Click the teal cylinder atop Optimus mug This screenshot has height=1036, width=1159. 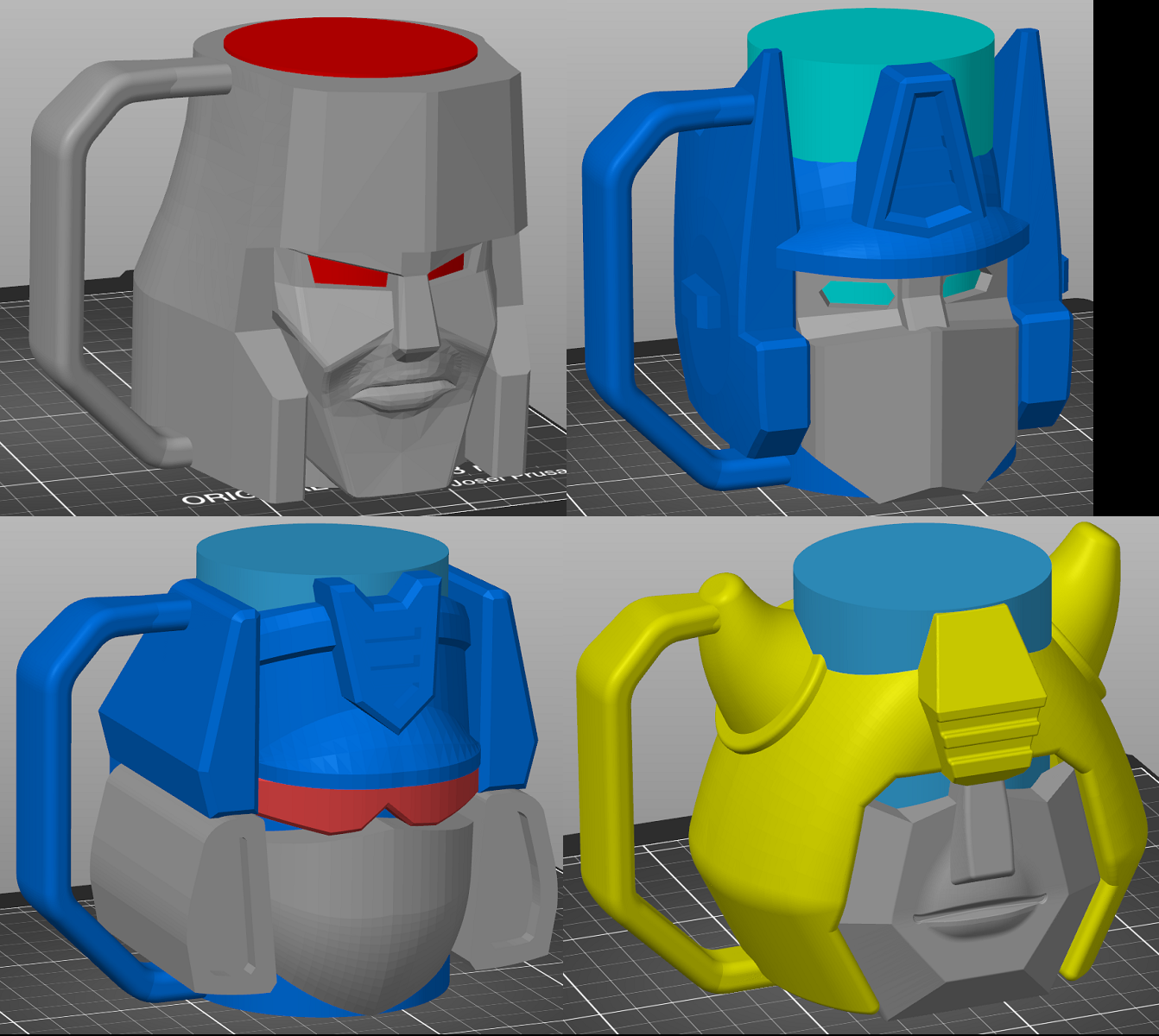click(871, 86)
